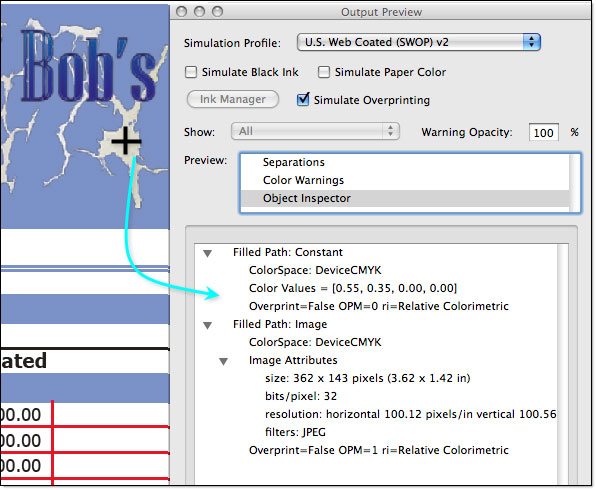Click the red window close button
This screenshot has height=490, width=596.
(182, 12)
